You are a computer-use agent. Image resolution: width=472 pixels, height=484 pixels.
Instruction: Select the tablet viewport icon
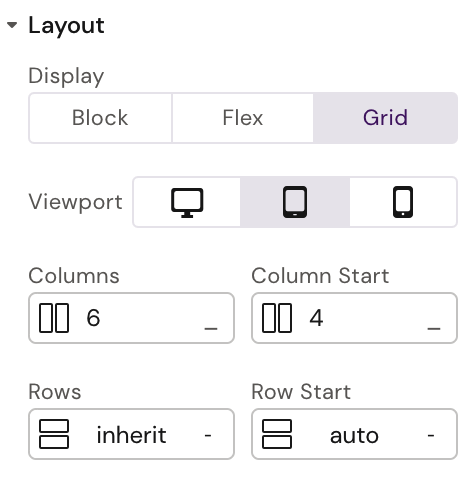295,202
